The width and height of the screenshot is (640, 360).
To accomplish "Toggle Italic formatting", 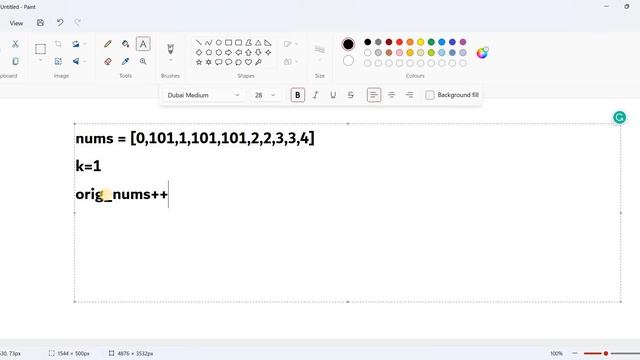I will tap(315, 95).
